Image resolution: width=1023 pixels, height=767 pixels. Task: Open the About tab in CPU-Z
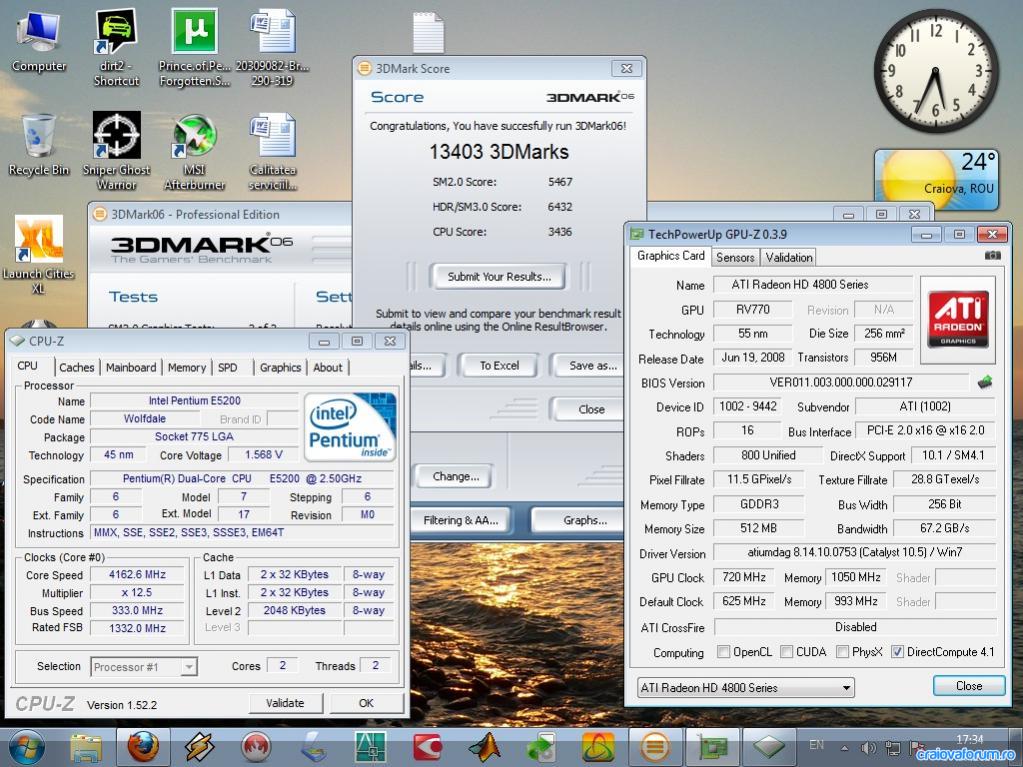(x=328, y=367)
